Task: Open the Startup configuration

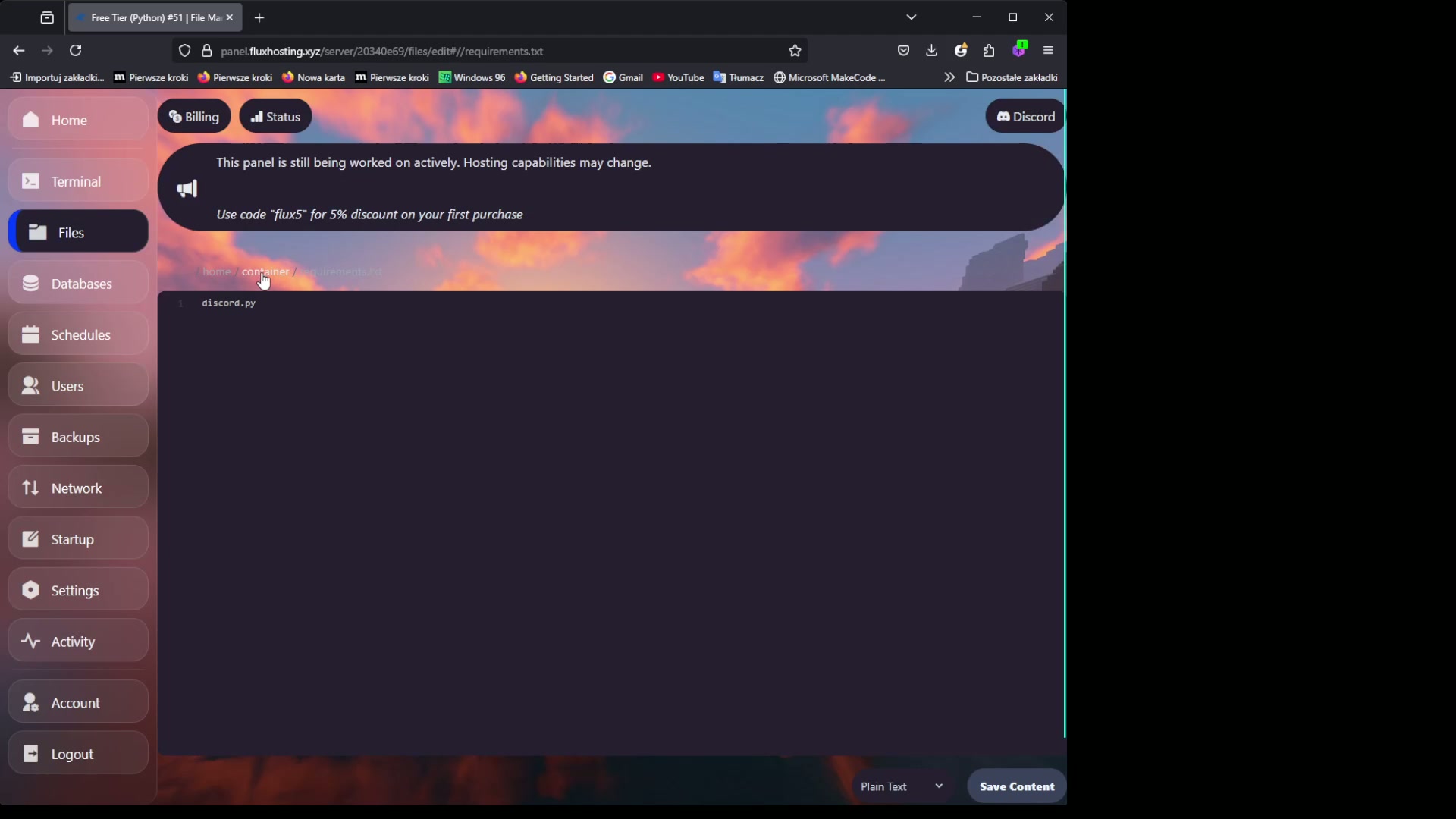Action: click(78, 539)
